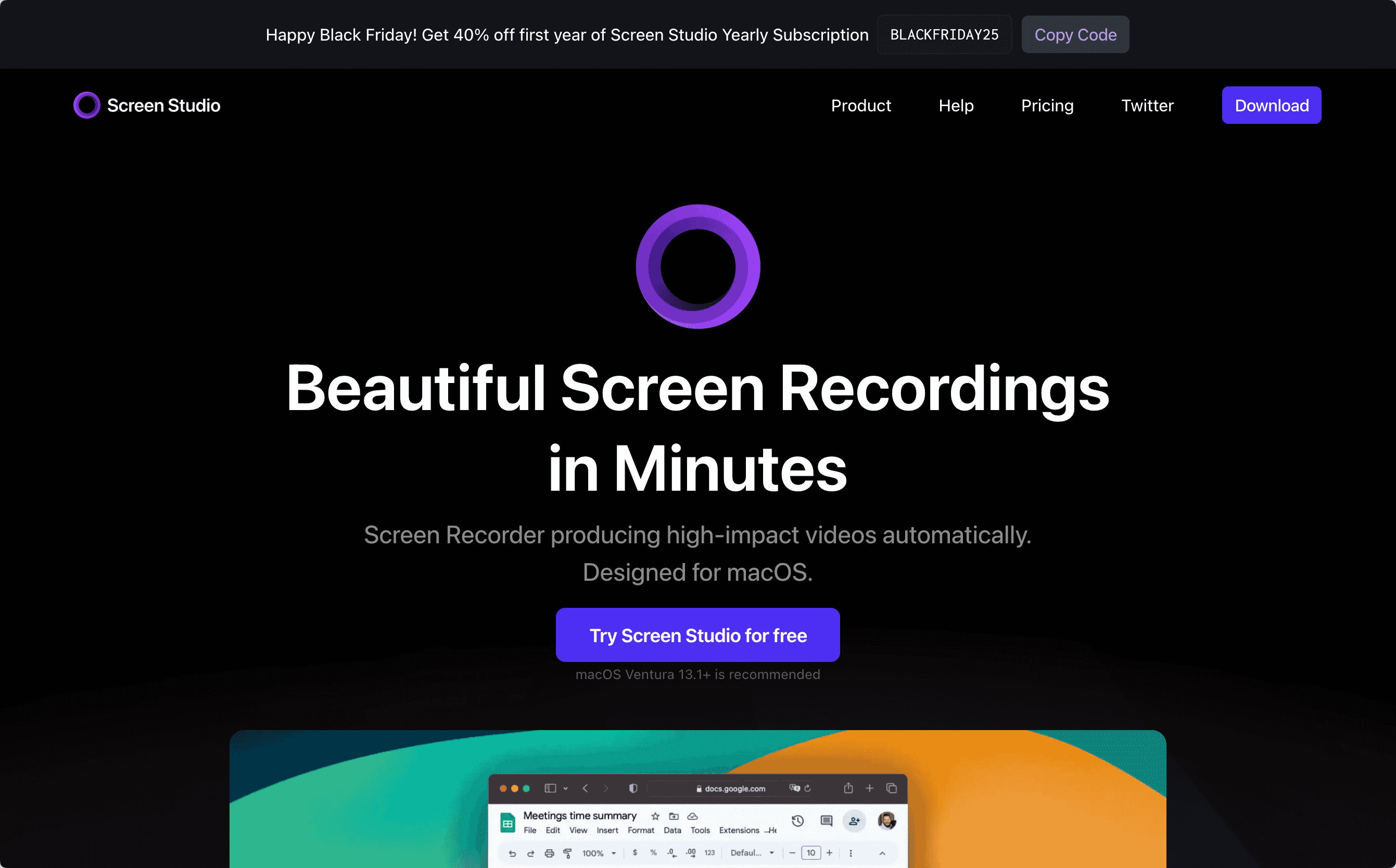1396x868 pixels.
Task: Click the Download button in navbar
Action: point(1272,106)
